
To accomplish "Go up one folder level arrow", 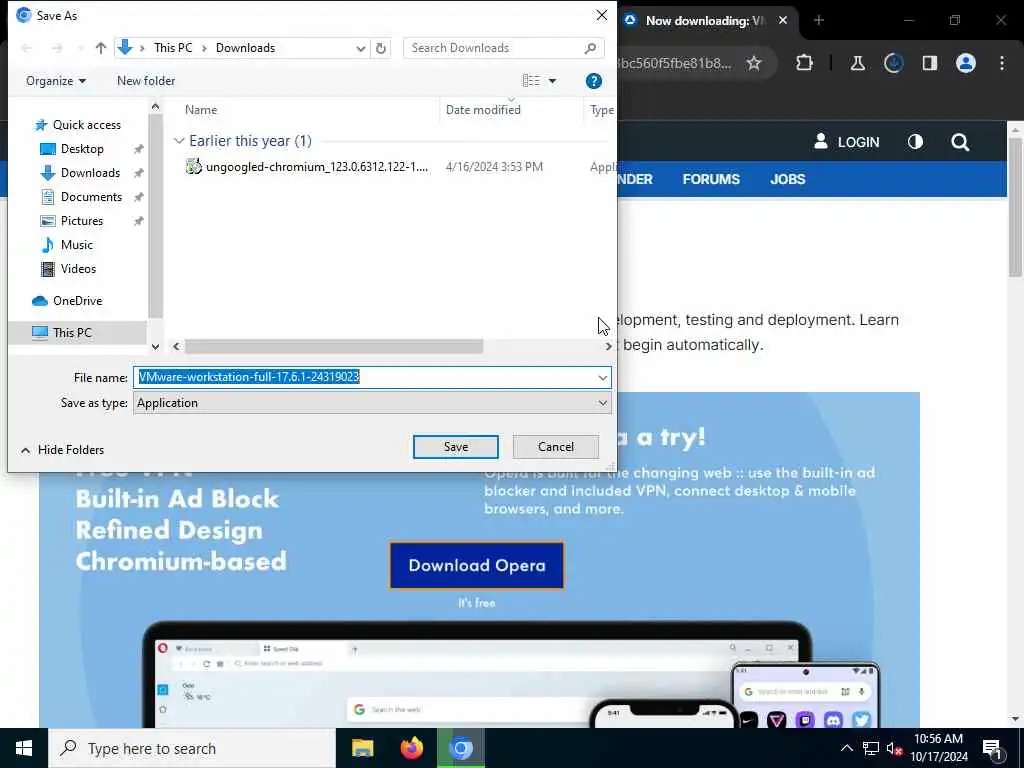I will (101, 48).
